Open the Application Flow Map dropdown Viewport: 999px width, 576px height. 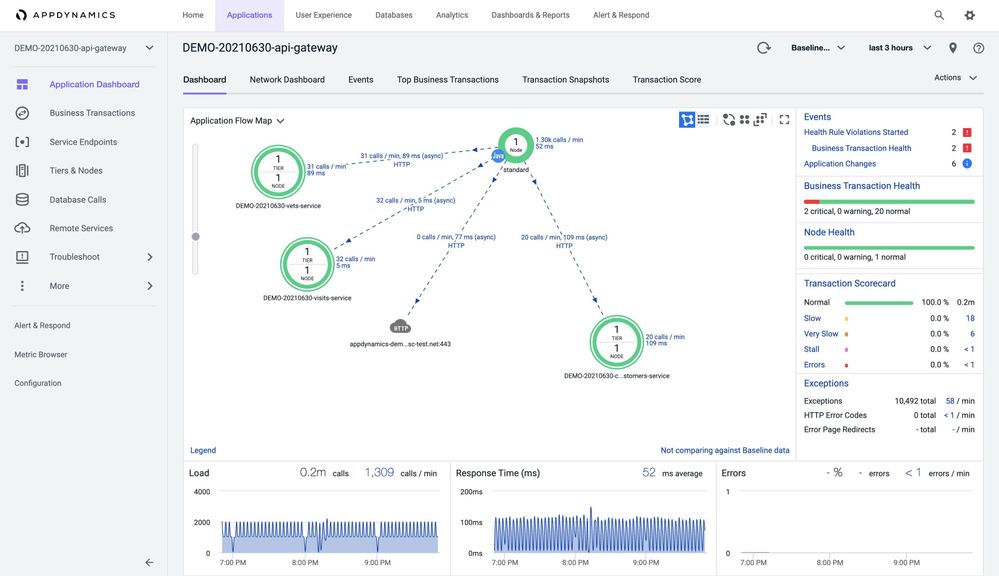237,120
